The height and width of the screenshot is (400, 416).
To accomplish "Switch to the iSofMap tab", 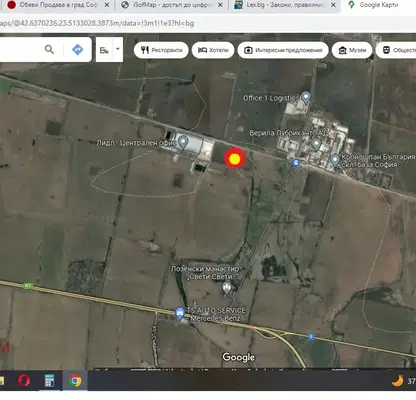I will 172,5.
